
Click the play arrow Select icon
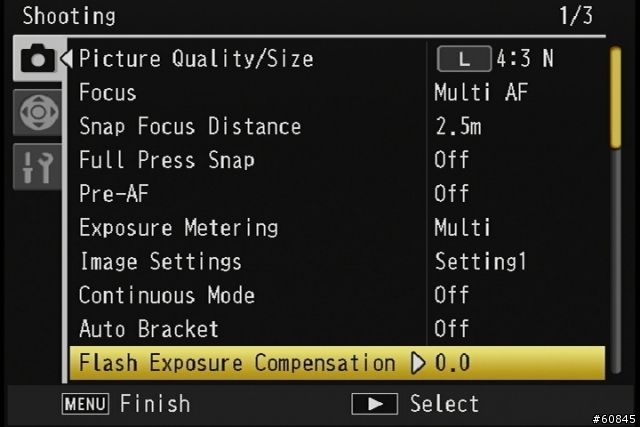tap(374, 404)
